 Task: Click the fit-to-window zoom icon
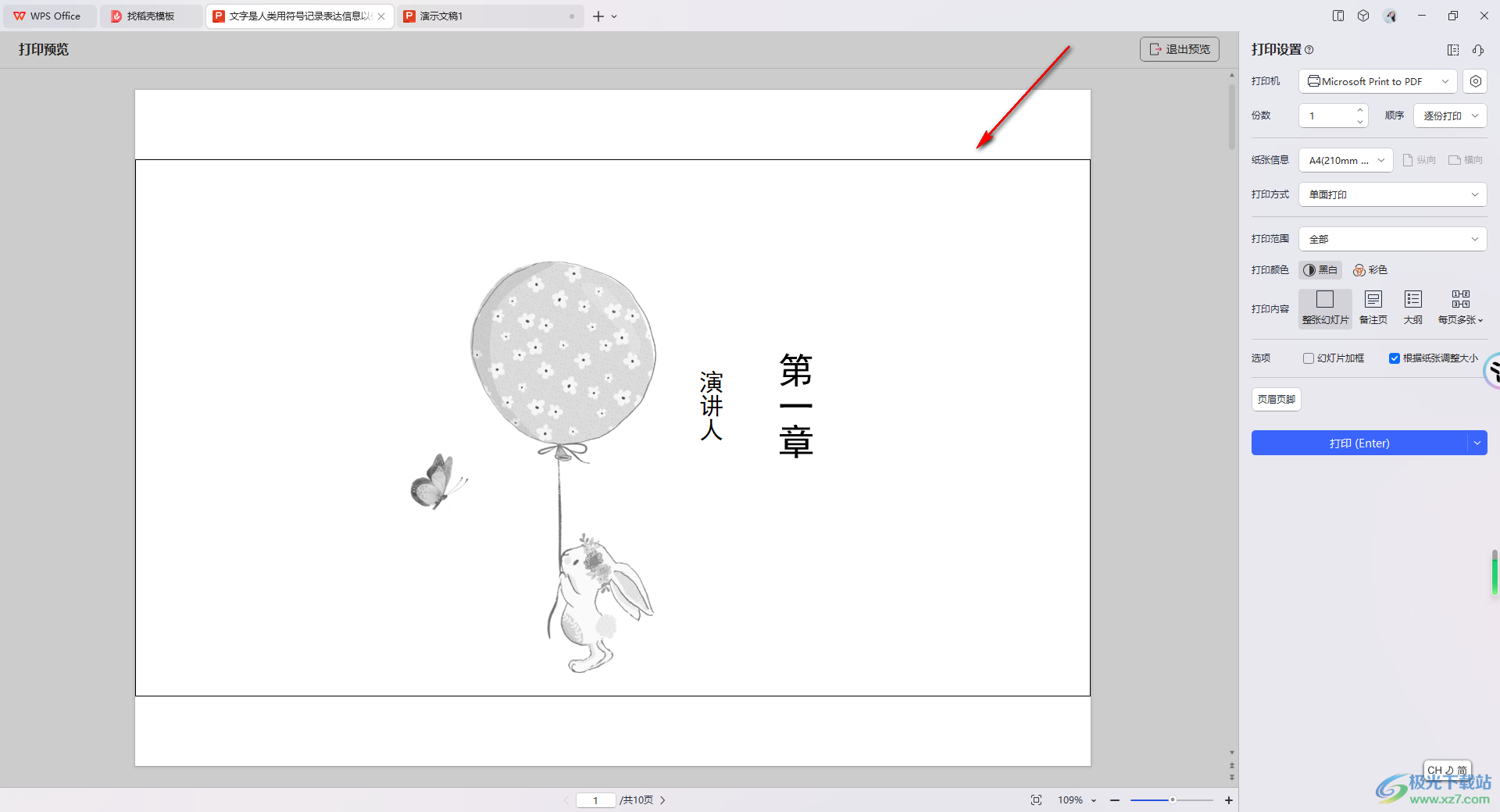pyautogui.click(x=1036, y=800)
